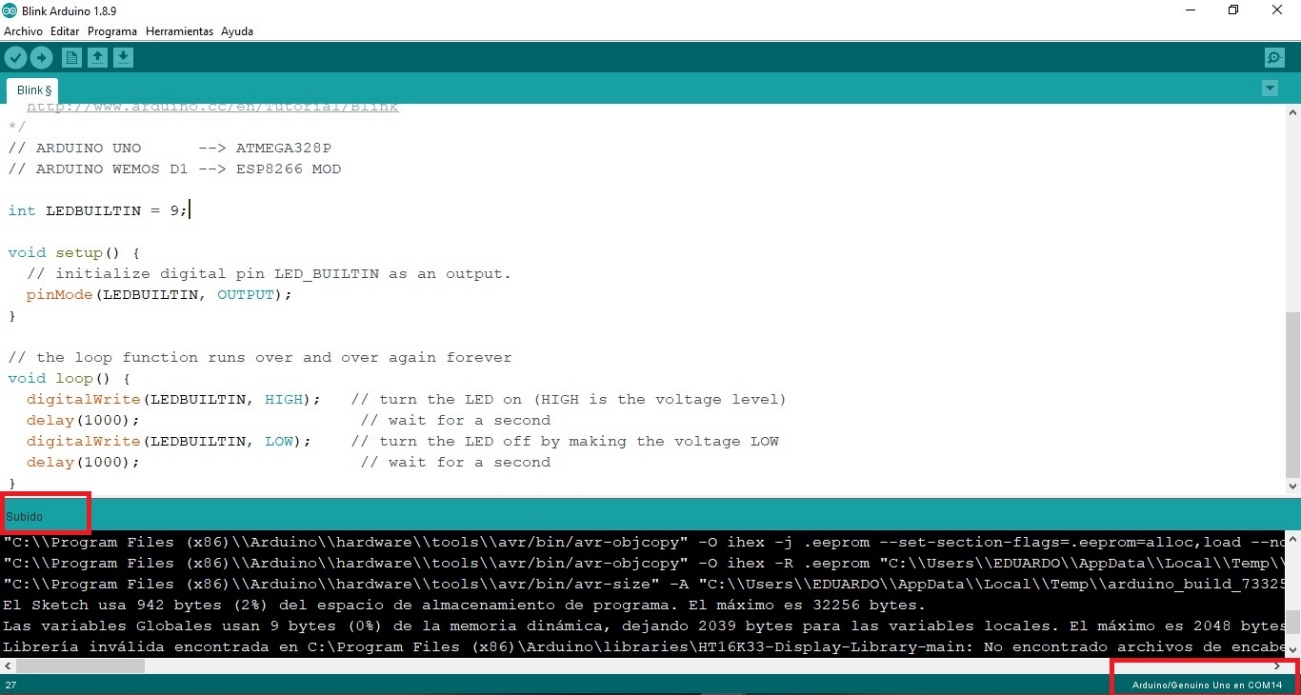Screen dimensions: 1301x695
Task: Click the Upload arrow button
Action: [x=41, y=58]
